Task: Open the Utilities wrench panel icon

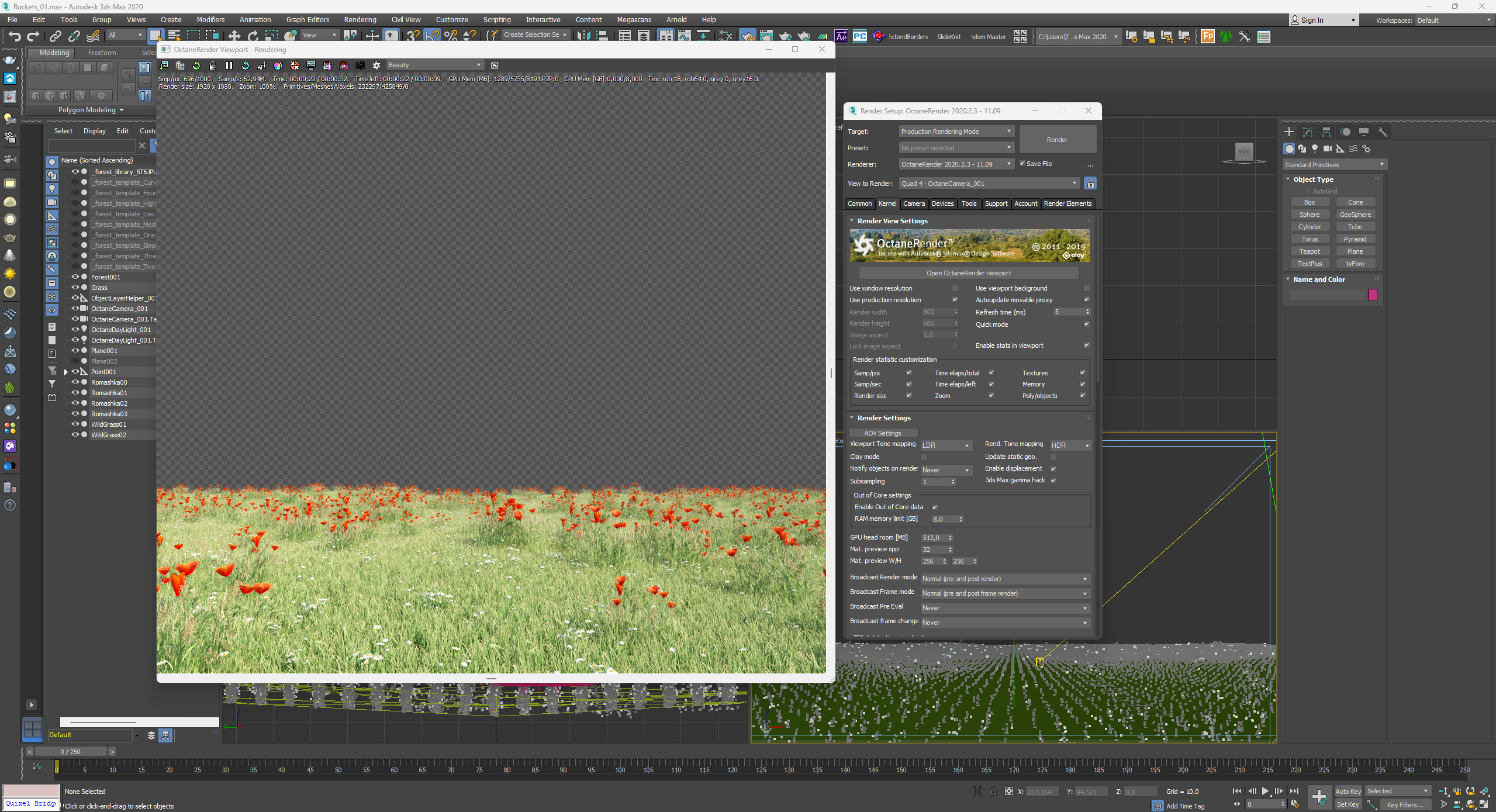Action: tap(1383, 132)
